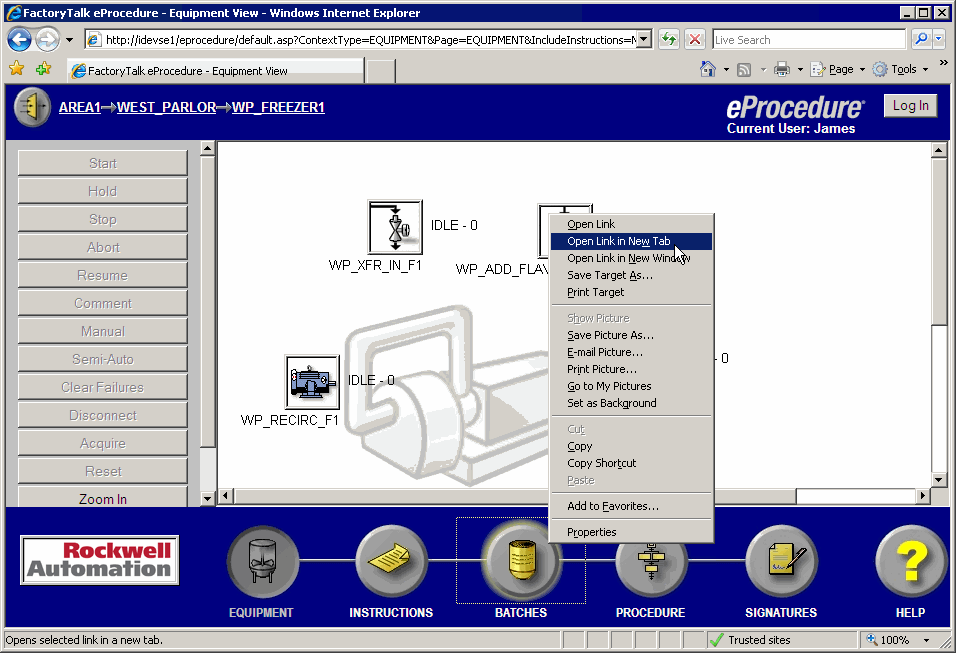Viewport: 956px width, 653px height.
Task: Open the Tools menu dropdown
Action: click(900, 70)
